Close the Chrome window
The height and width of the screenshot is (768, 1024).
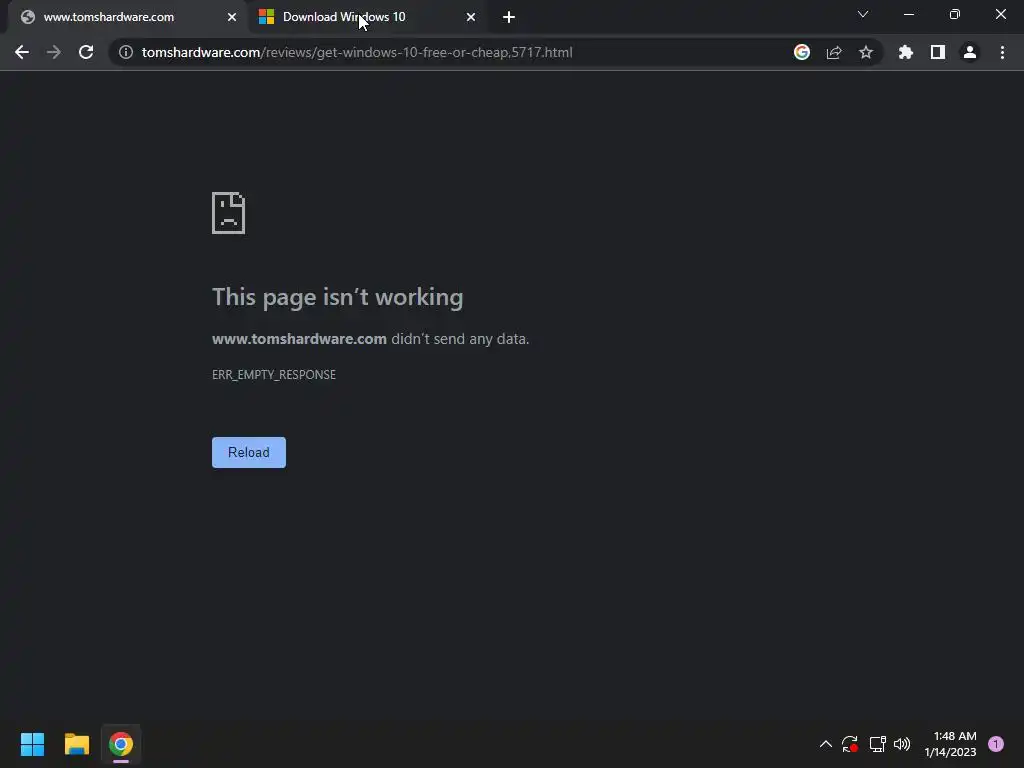coord(1000,14)
